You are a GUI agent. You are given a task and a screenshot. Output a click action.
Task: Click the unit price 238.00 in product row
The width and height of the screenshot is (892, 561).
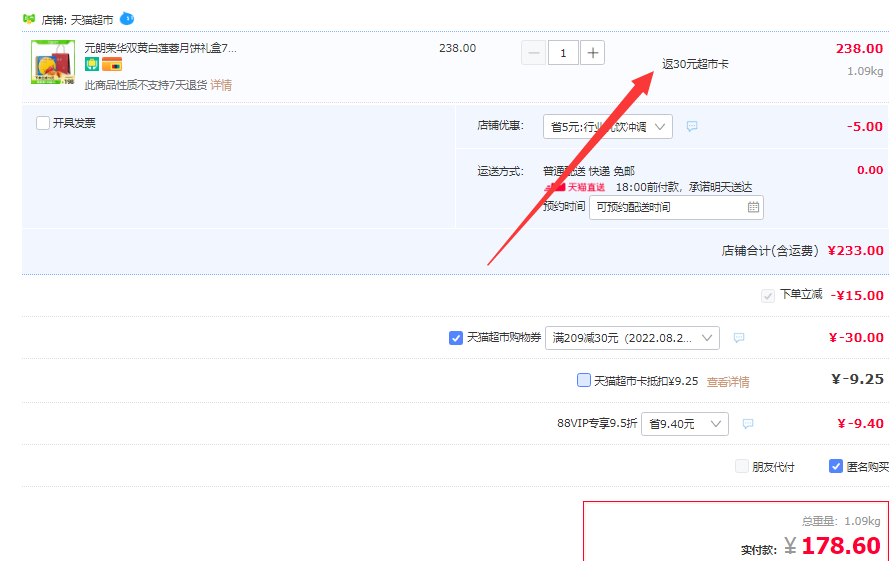(457, 48)
